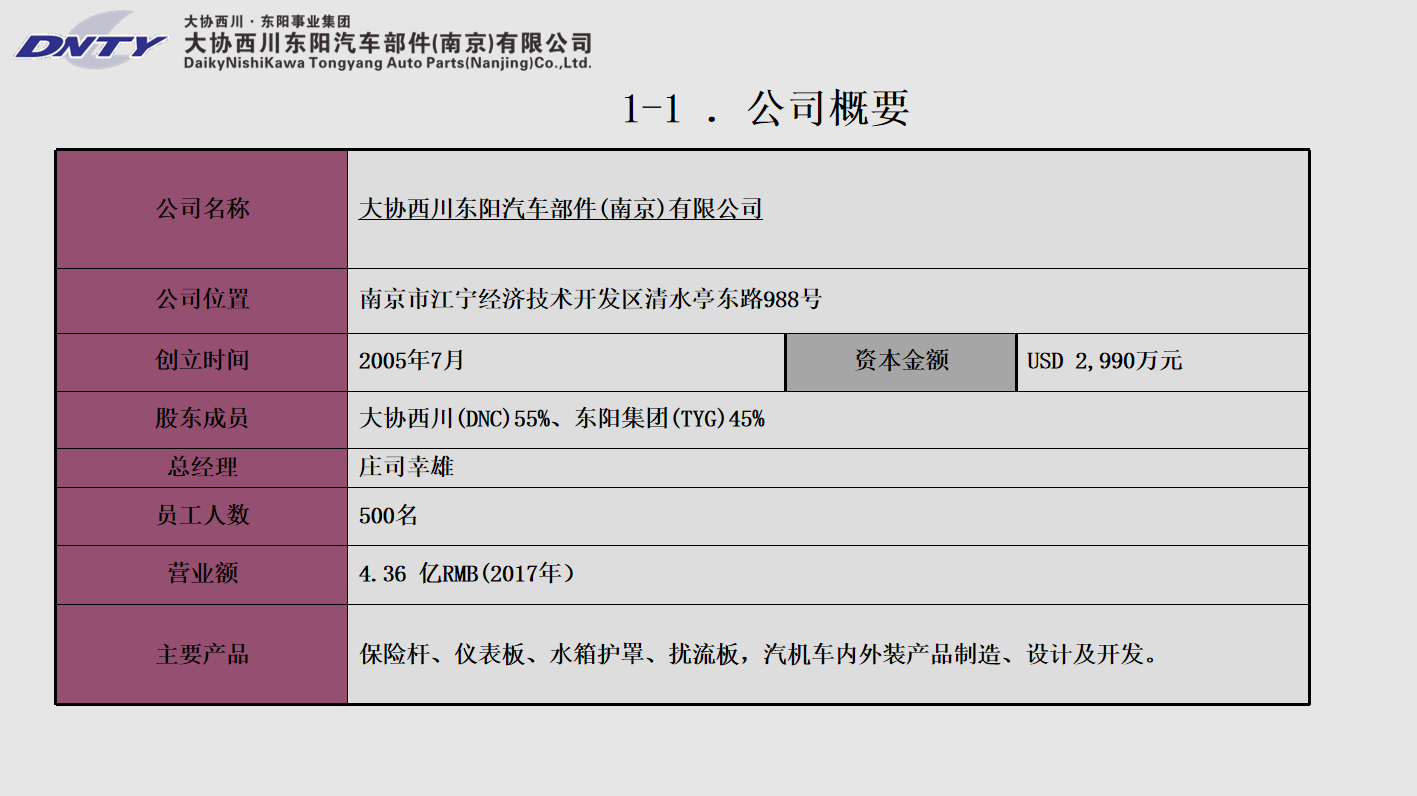Select the 创立时间 header cell

[203, 361]
